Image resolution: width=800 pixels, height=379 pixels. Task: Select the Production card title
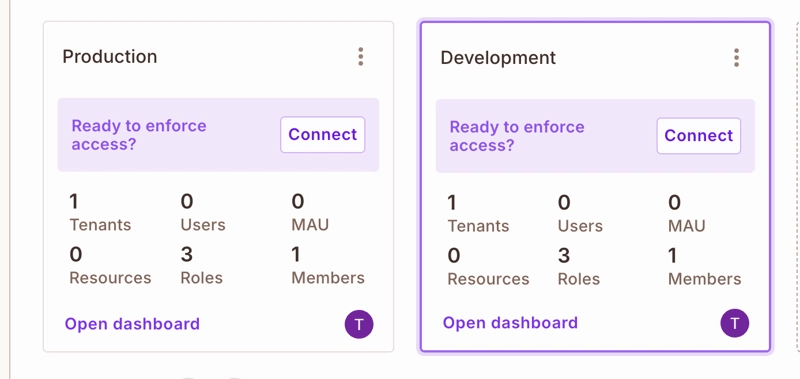tap(110, 56)
